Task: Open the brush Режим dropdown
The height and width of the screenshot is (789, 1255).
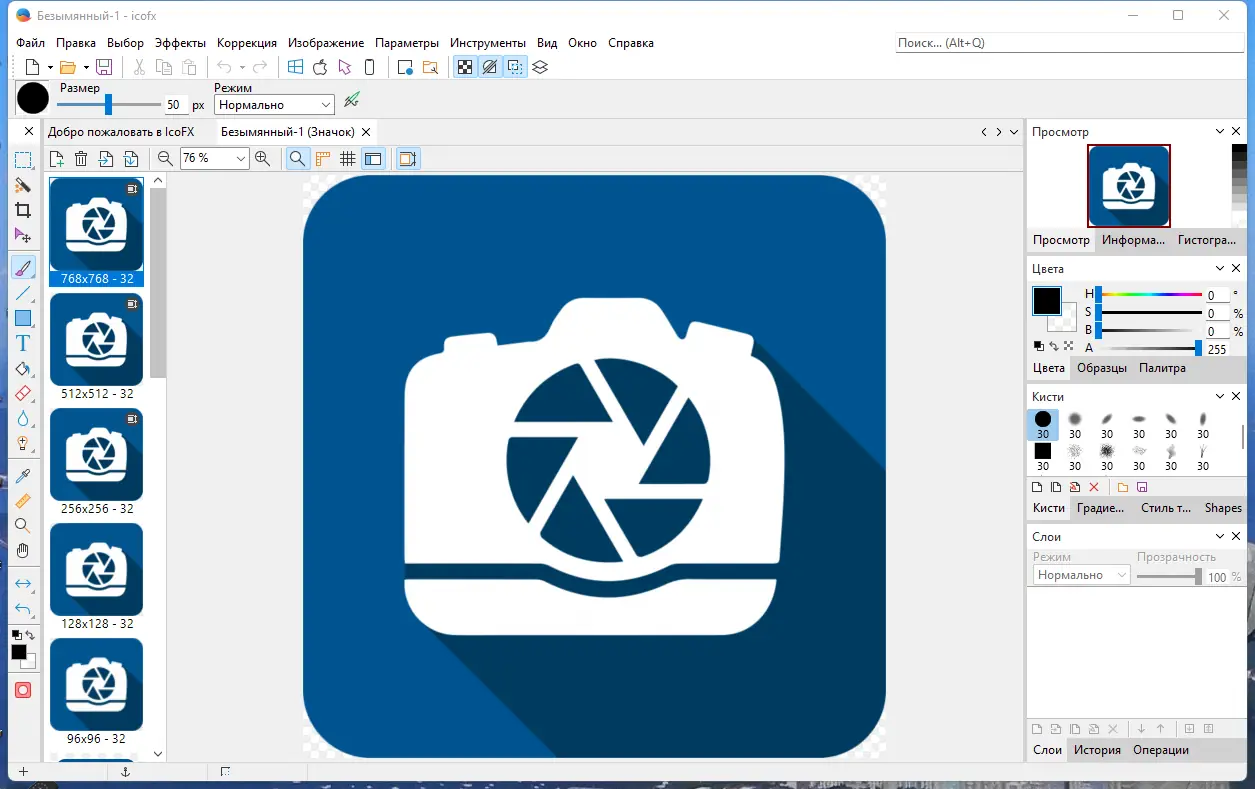Action: pos(275,105)
